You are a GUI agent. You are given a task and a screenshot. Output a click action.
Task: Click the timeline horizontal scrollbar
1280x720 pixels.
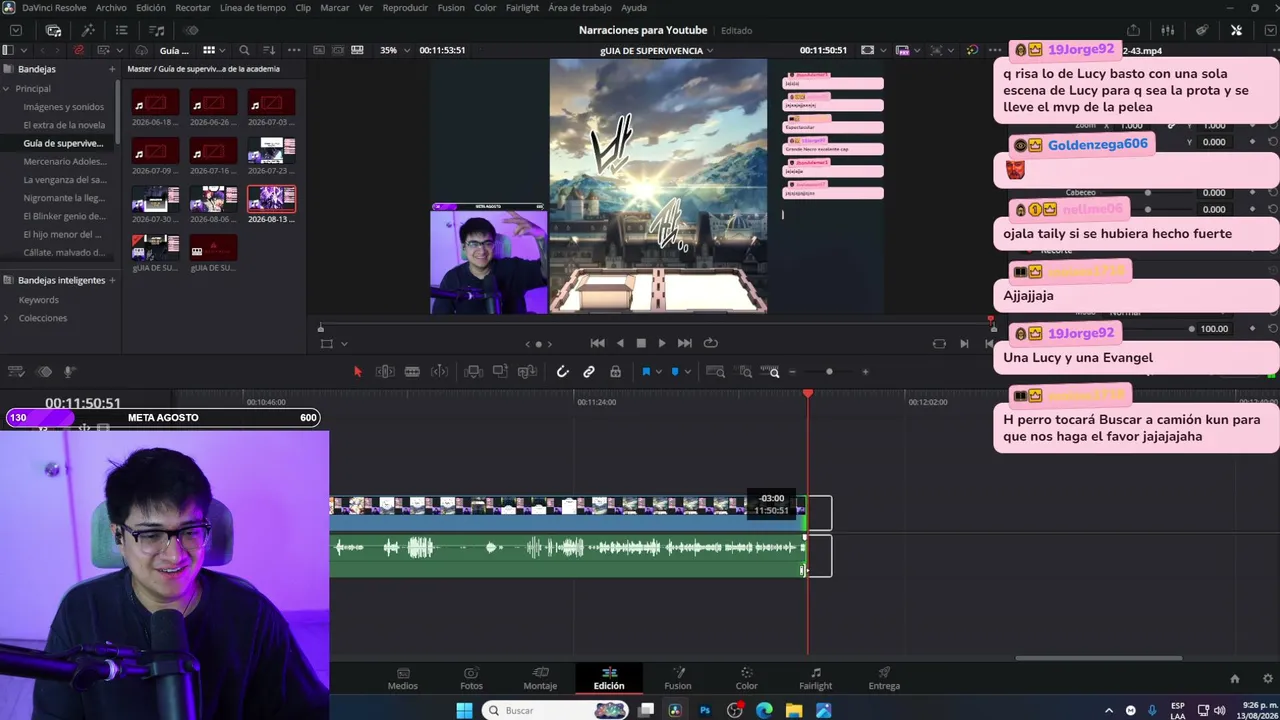click(1099, 658)
